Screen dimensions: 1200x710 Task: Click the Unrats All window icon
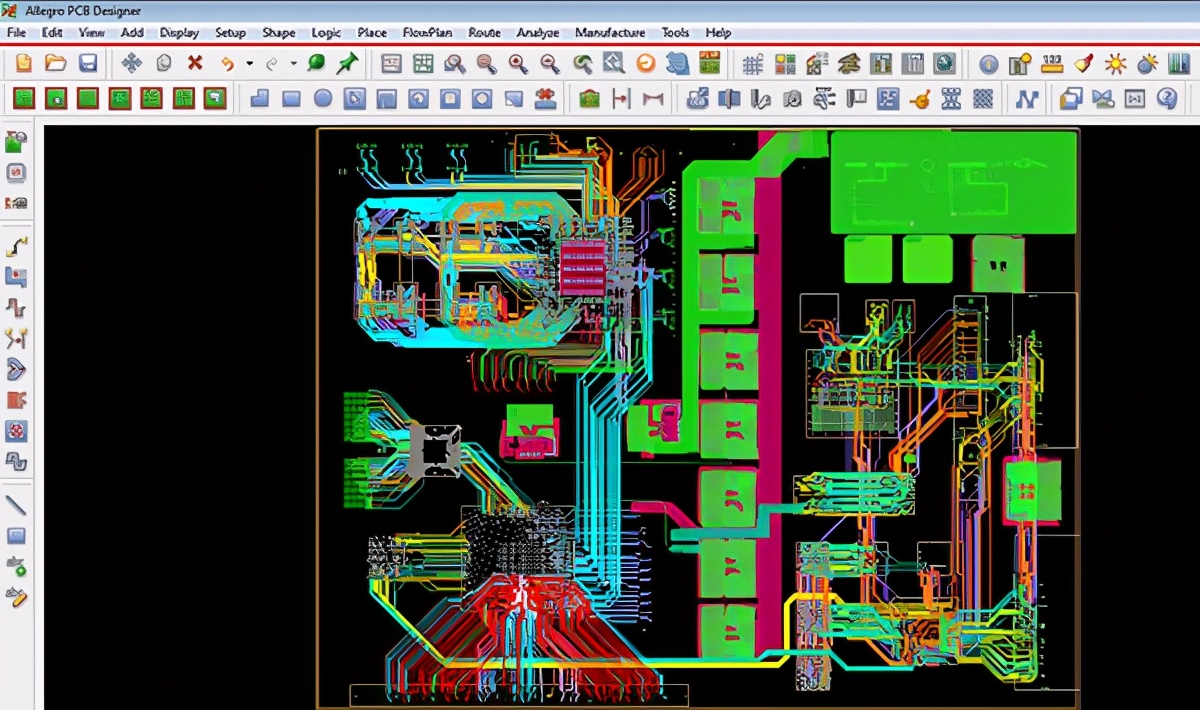tap(391, 64)
